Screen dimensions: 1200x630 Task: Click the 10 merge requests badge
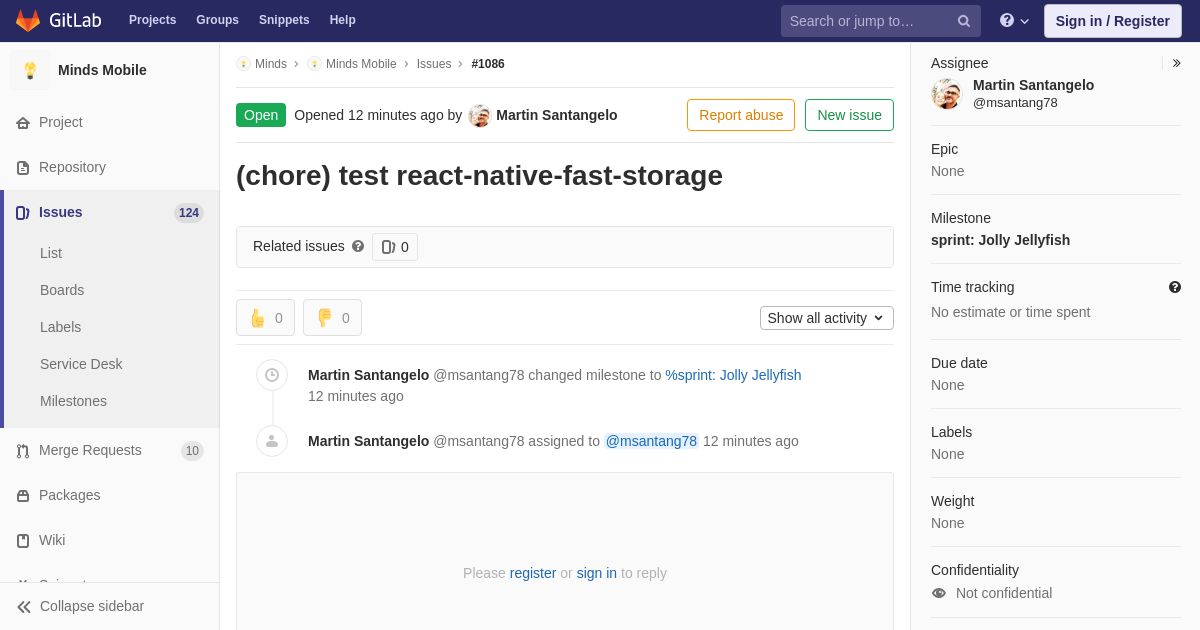pos(192,451)
